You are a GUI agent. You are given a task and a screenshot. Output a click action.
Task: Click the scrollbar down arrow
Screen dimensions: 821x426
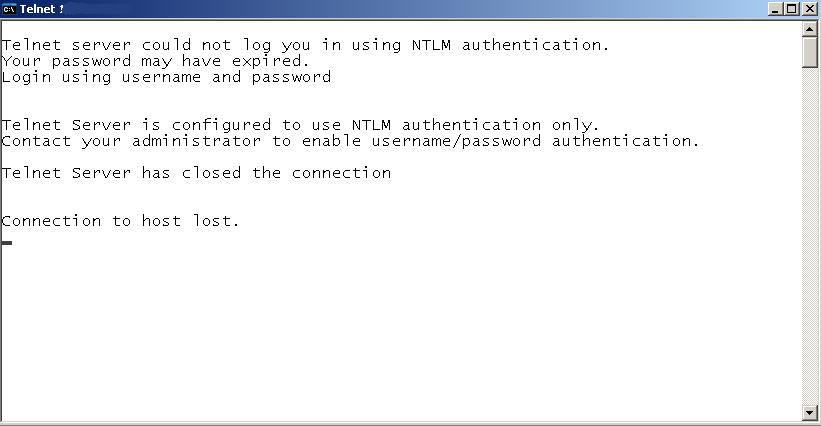(x=809, y=412)
